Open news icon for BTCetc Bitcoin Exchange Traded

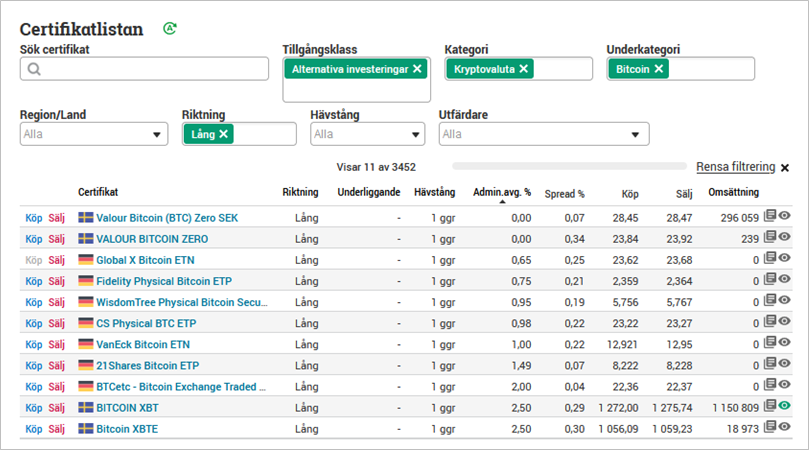pyautogui.click(x=770, y=384)
